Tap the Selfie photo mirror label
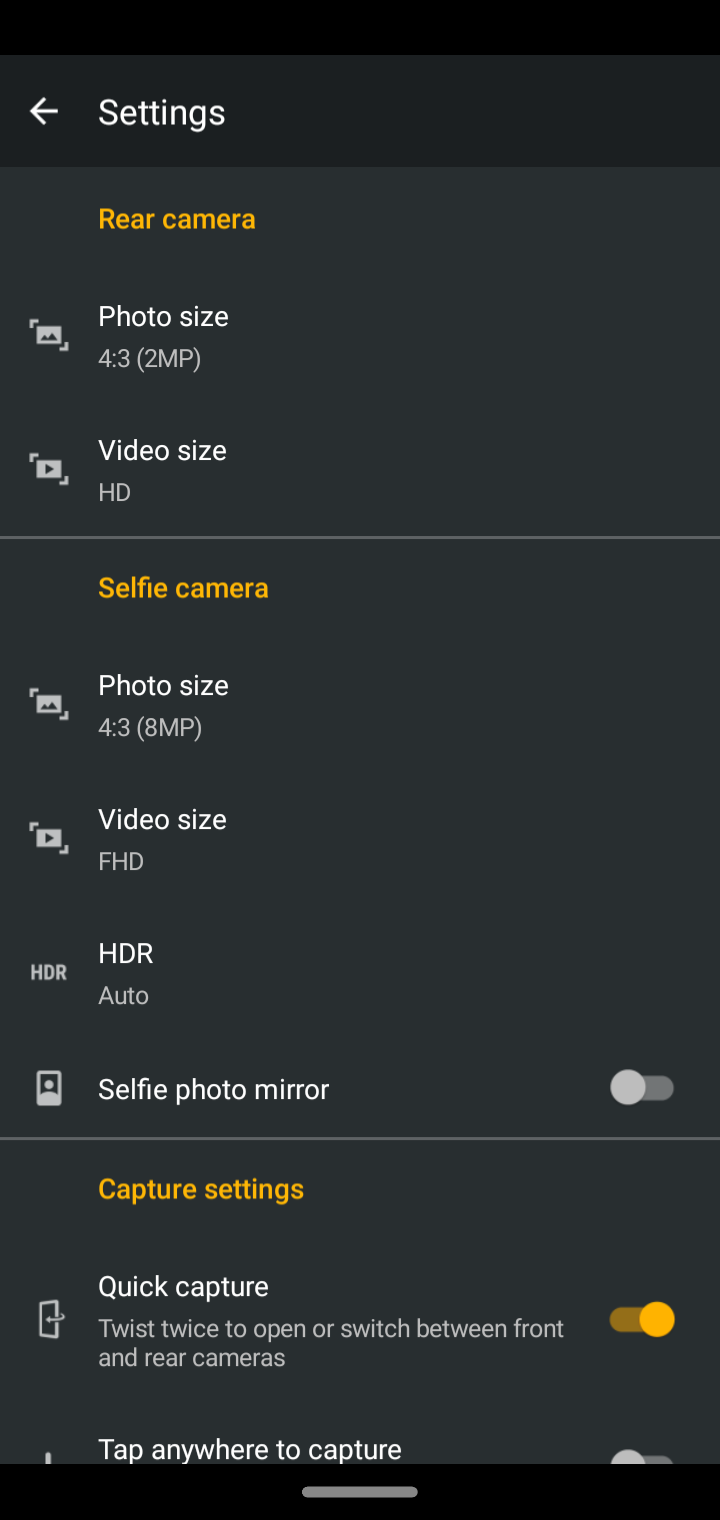This screenshot has height=1520, width=720. pos(213,1089)
